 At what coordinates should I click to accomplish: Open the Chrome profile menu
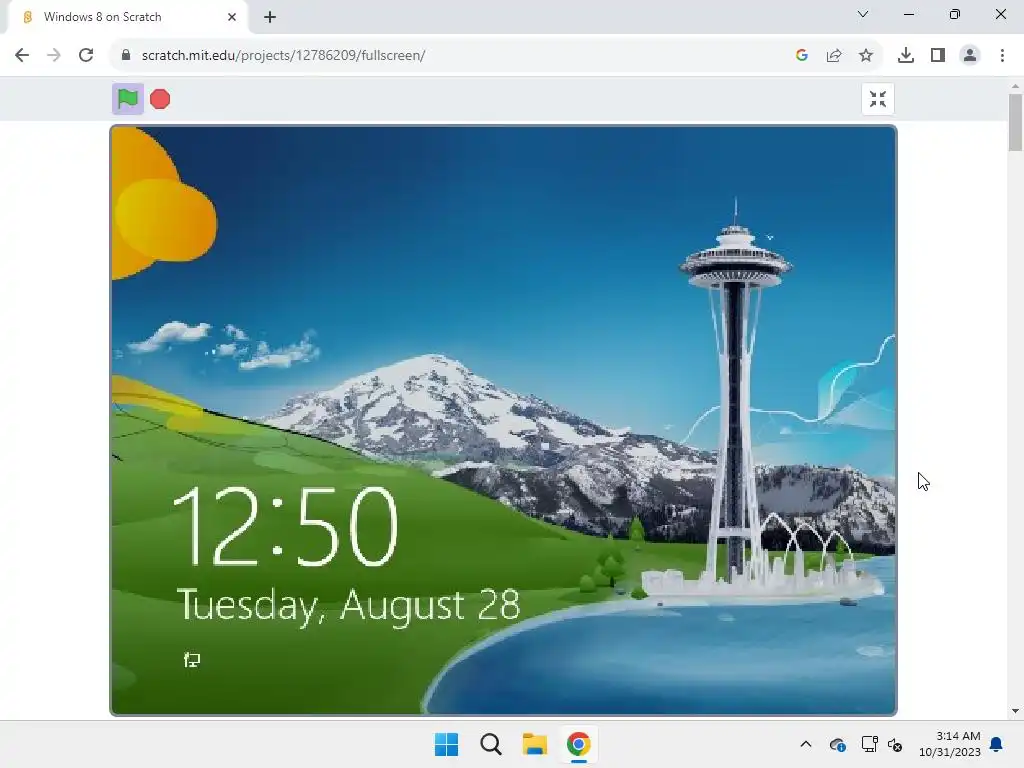970,56
